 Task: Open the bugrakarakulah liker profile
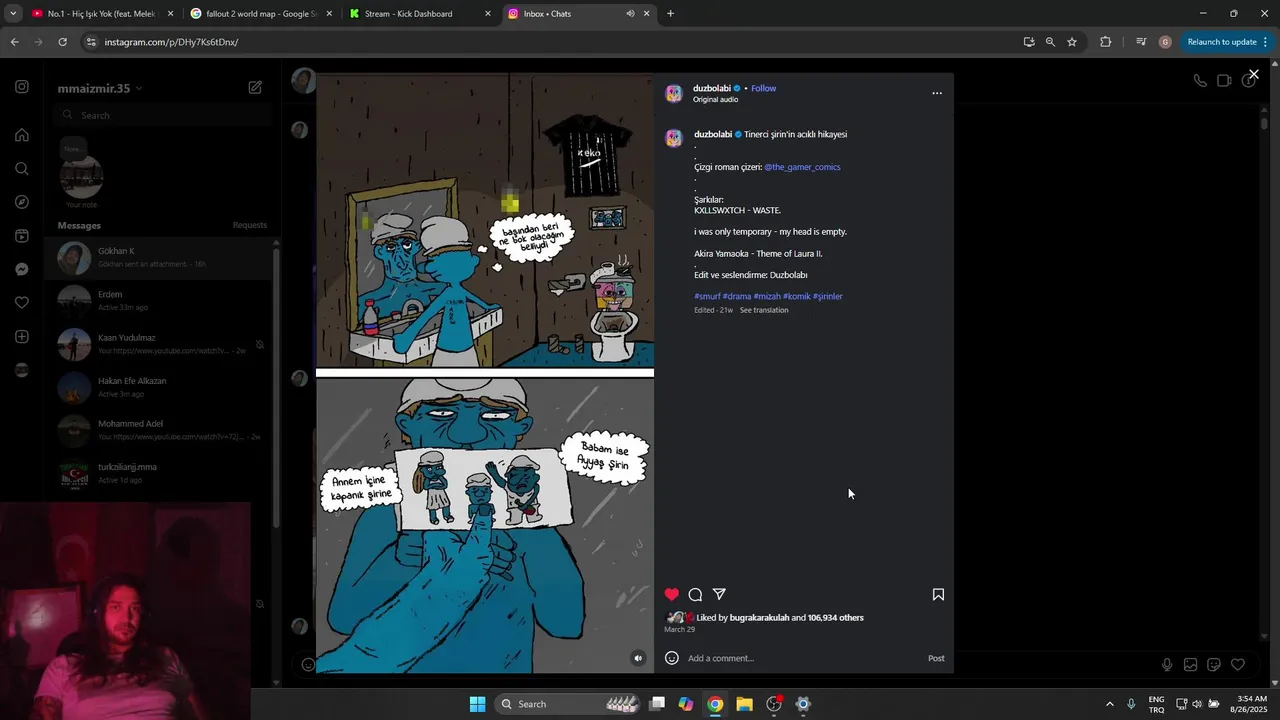(759, 618)
